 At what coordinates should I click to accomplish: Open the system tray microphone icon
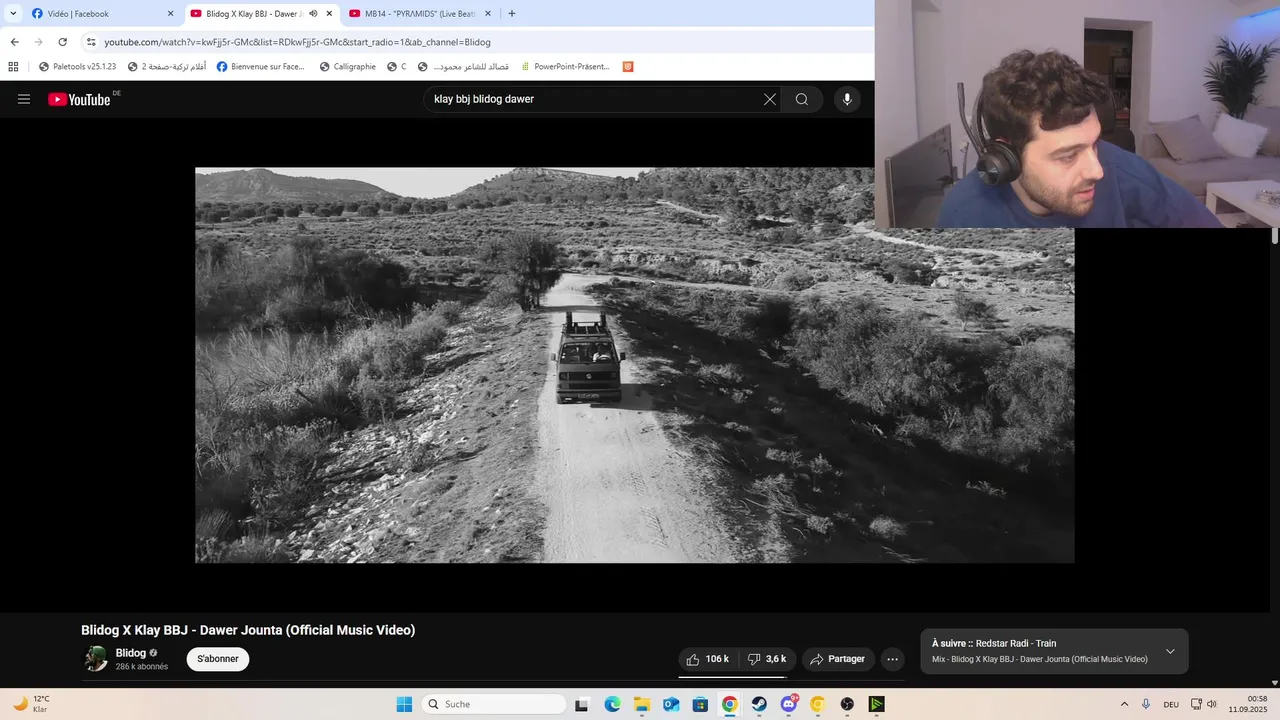[x=1146, y=704]
